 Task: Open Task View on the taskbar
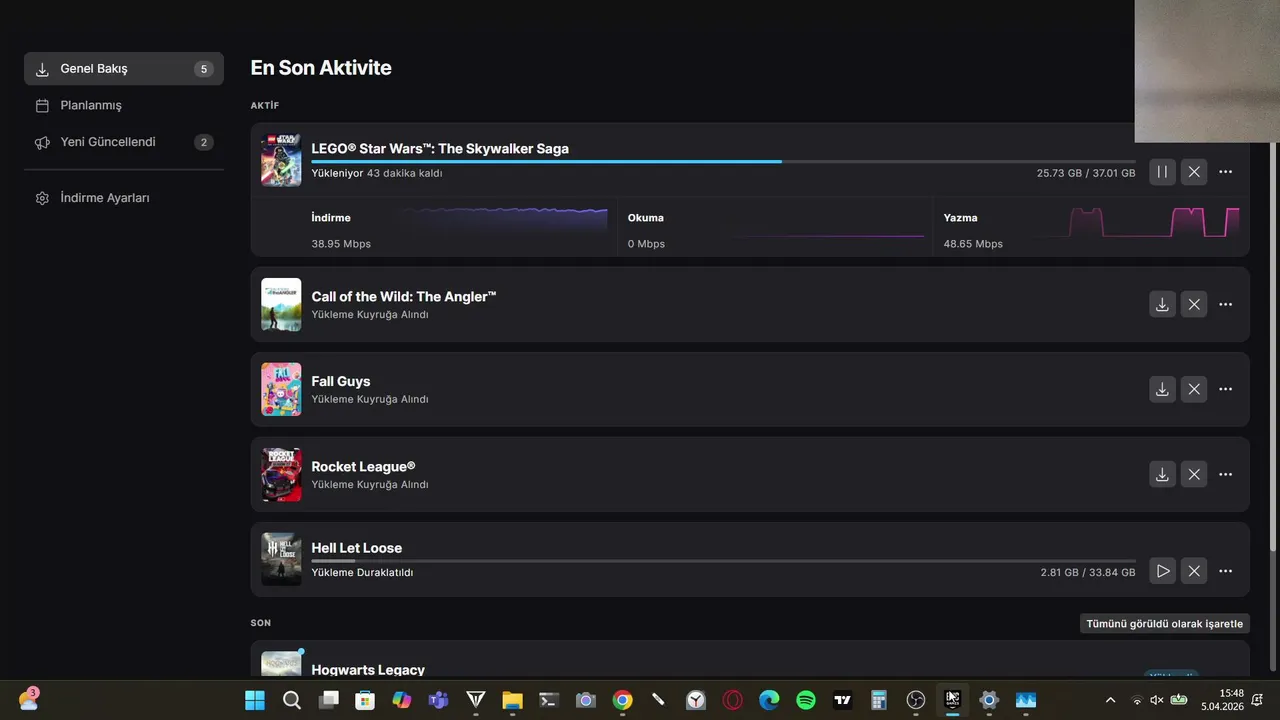coord(328,700)
